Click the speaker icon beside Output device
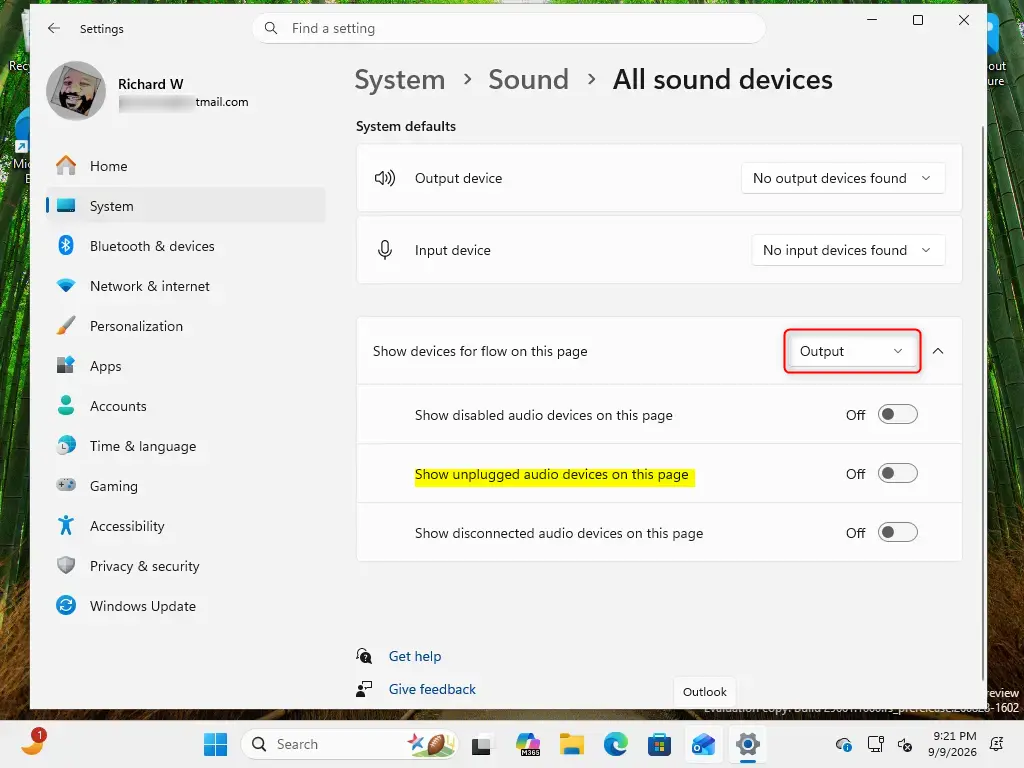 click(385, 178)
